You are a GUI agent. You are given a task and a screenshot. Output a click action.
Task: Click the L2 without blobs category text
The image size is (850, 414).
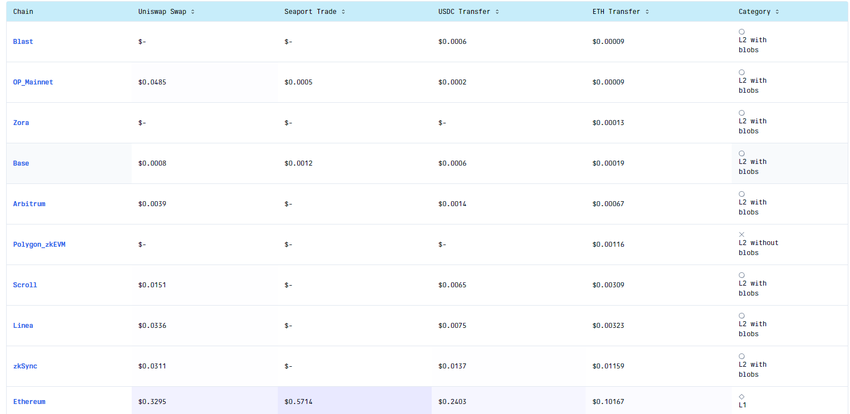click(758, 248)
